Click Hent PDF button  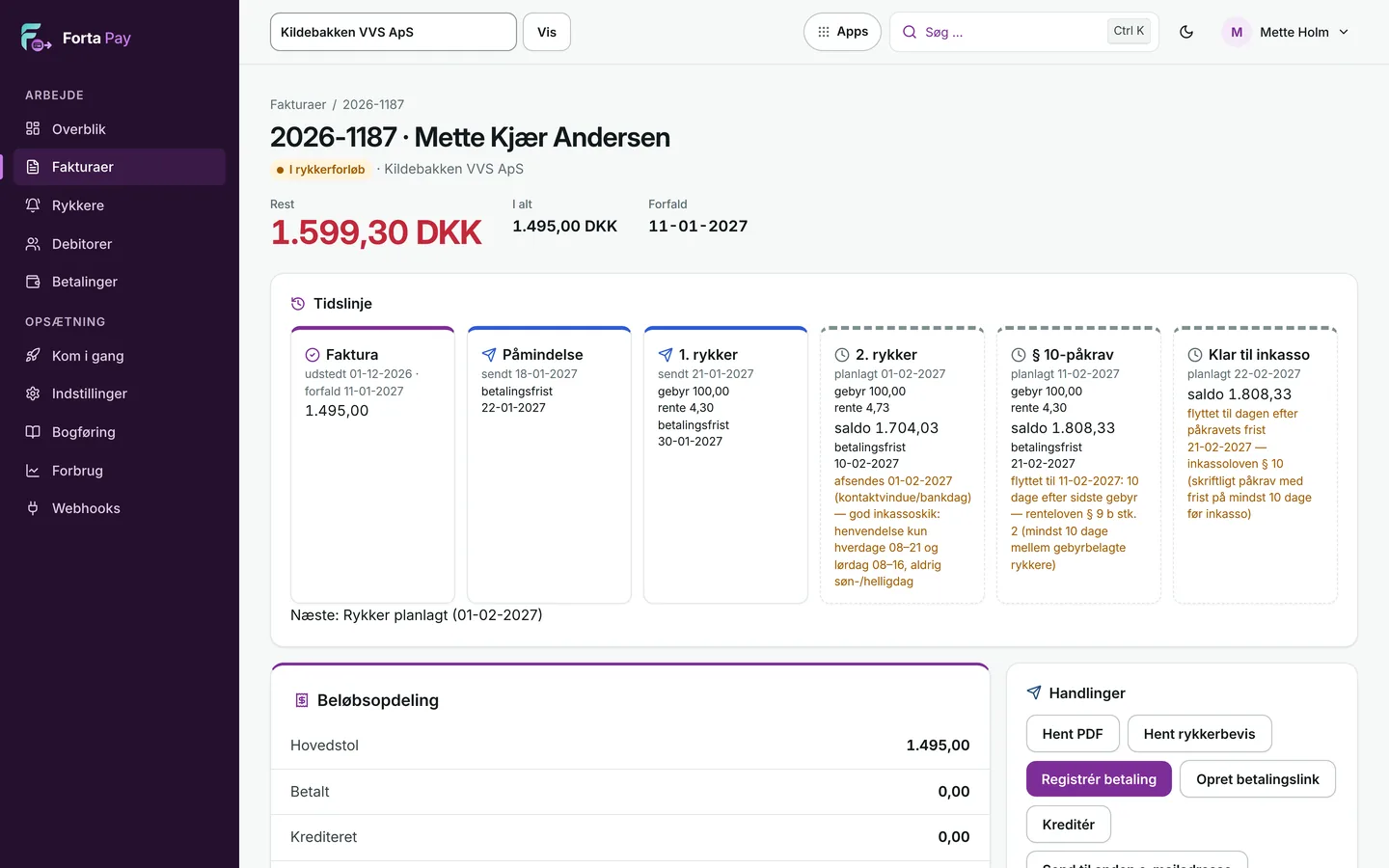[1073, 734]
